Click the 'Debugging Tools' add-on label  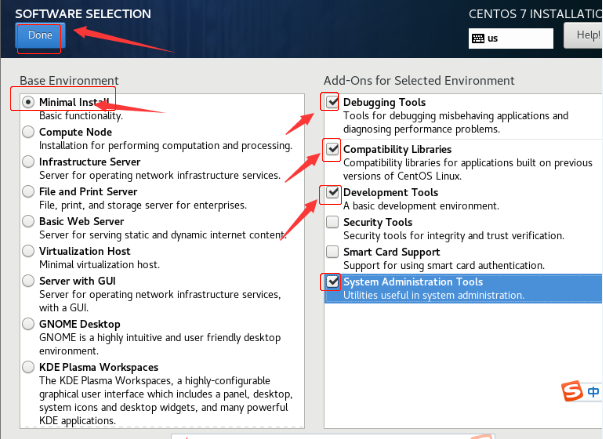(384, 102)
